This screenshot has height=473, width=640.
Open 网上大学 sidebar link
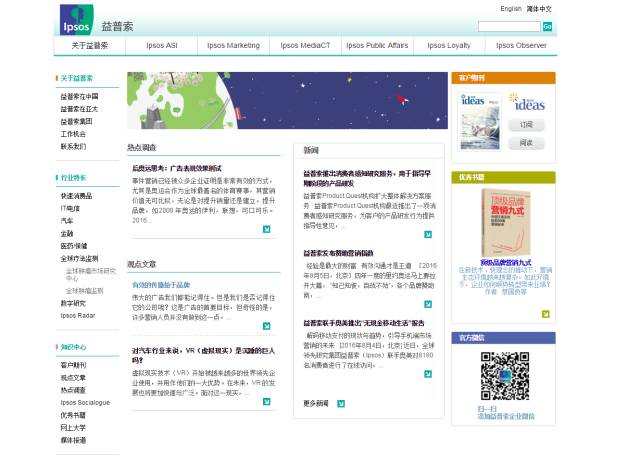[x=73, y=428]
